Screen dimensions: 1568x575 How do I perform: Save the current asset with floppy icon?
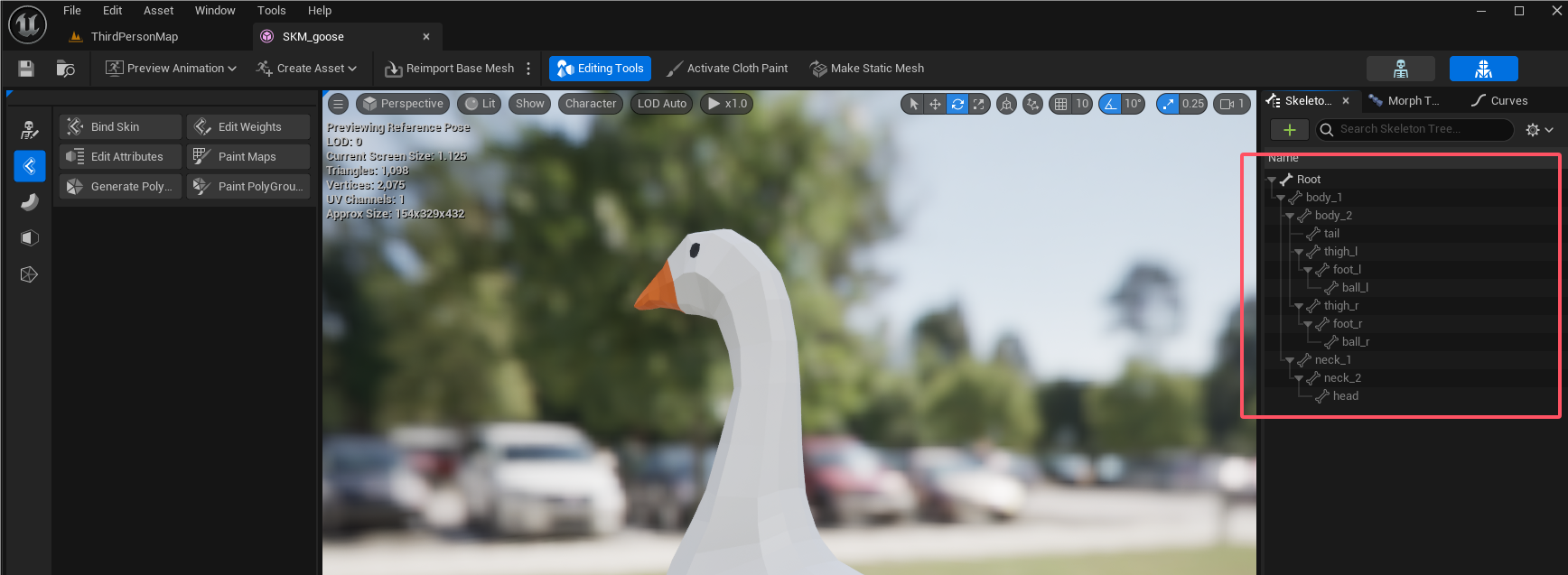(x=26, y=69)
